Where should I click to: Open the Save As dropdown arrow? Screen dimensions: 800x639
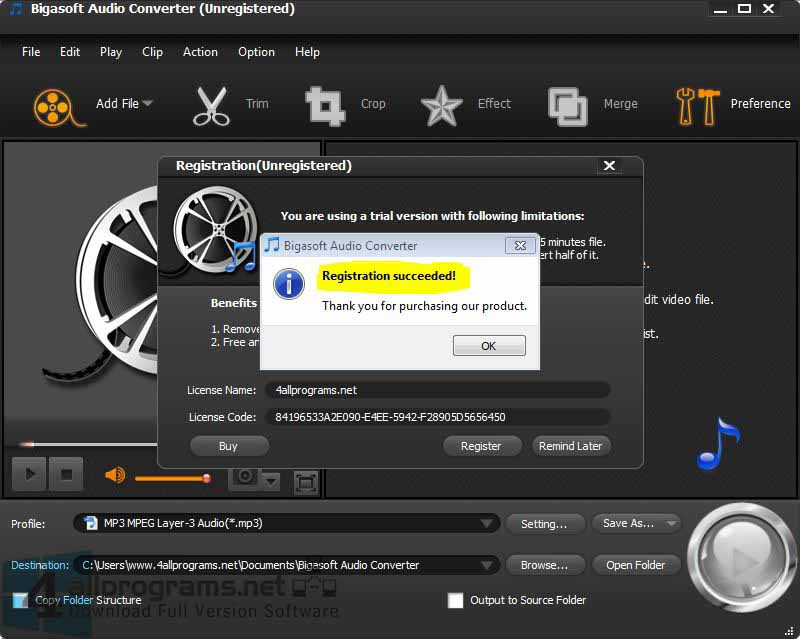pos(672,523)
